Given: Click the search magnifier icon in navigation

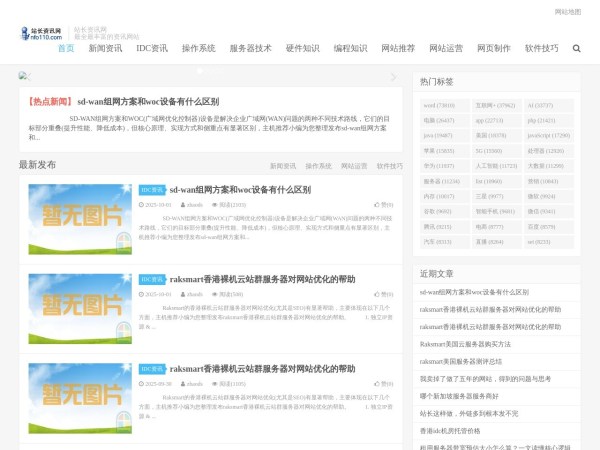Looking at the screenshot, I should coord(576,48).
